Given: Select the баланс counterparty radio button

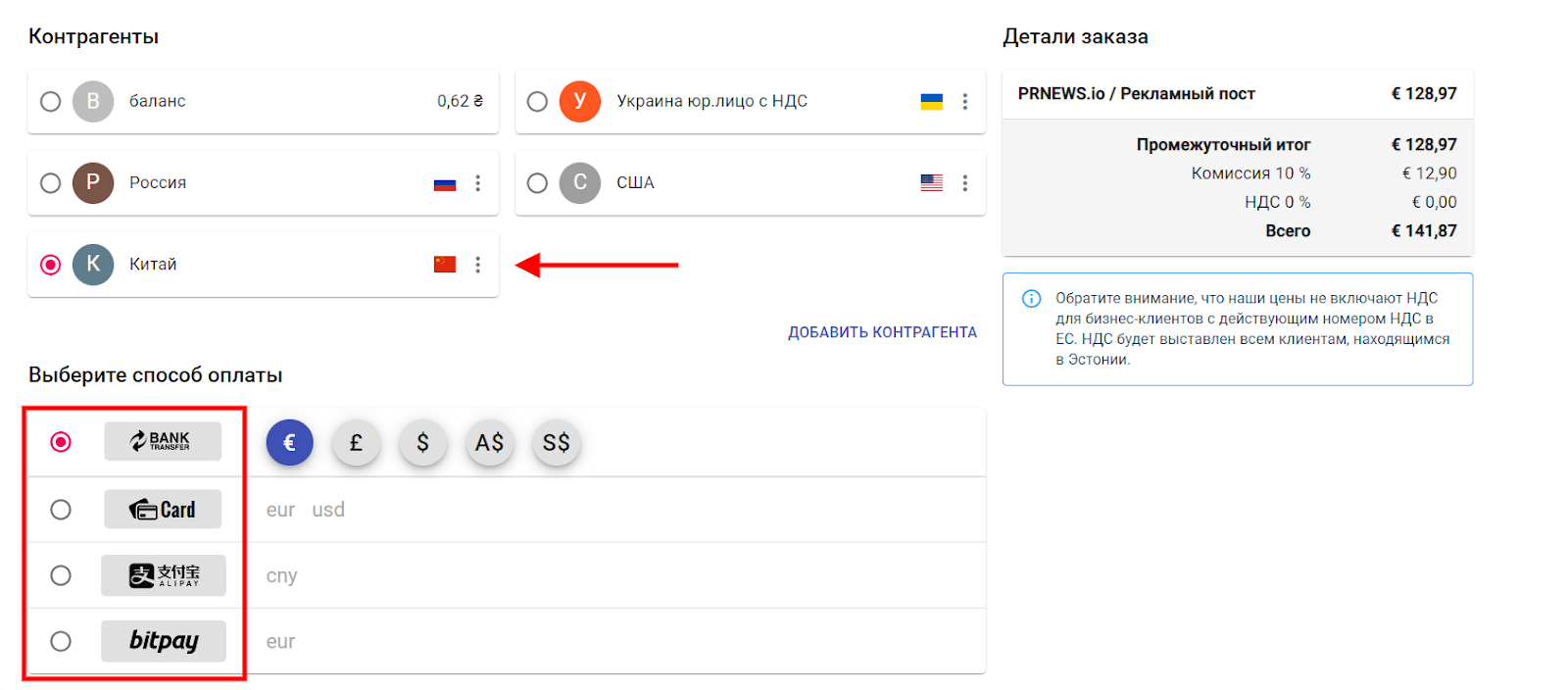Looking at the screenshot, I should 50,102.
